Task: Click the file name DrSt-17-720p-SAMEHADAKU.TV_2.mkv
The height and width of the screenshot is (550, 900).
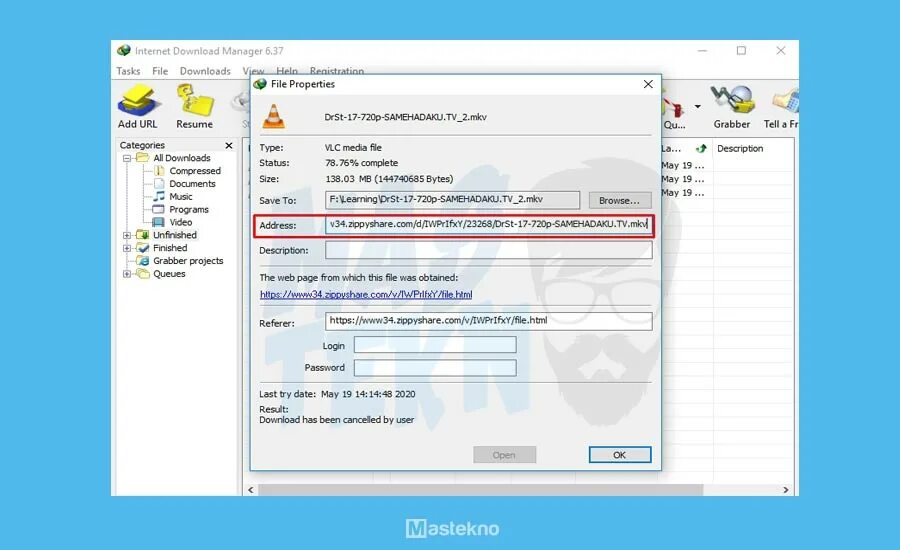Action: coord(405,117)
